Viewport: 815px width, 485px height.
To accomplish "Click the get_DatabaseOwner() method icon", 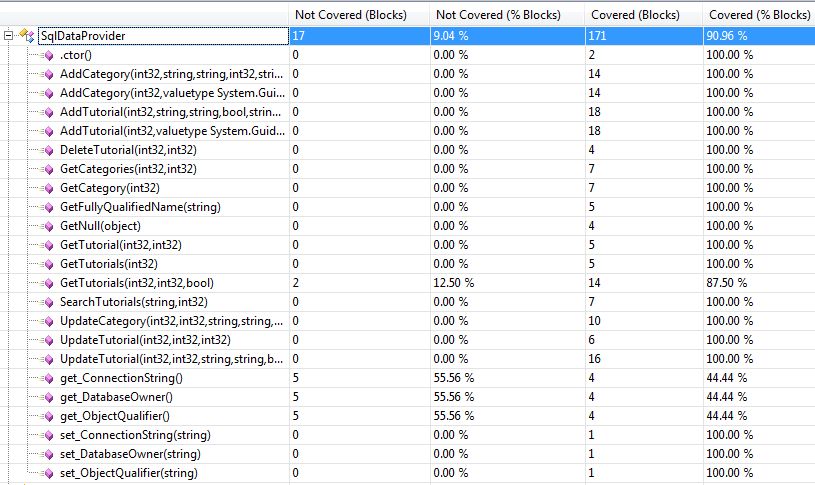I will [48, 398].
